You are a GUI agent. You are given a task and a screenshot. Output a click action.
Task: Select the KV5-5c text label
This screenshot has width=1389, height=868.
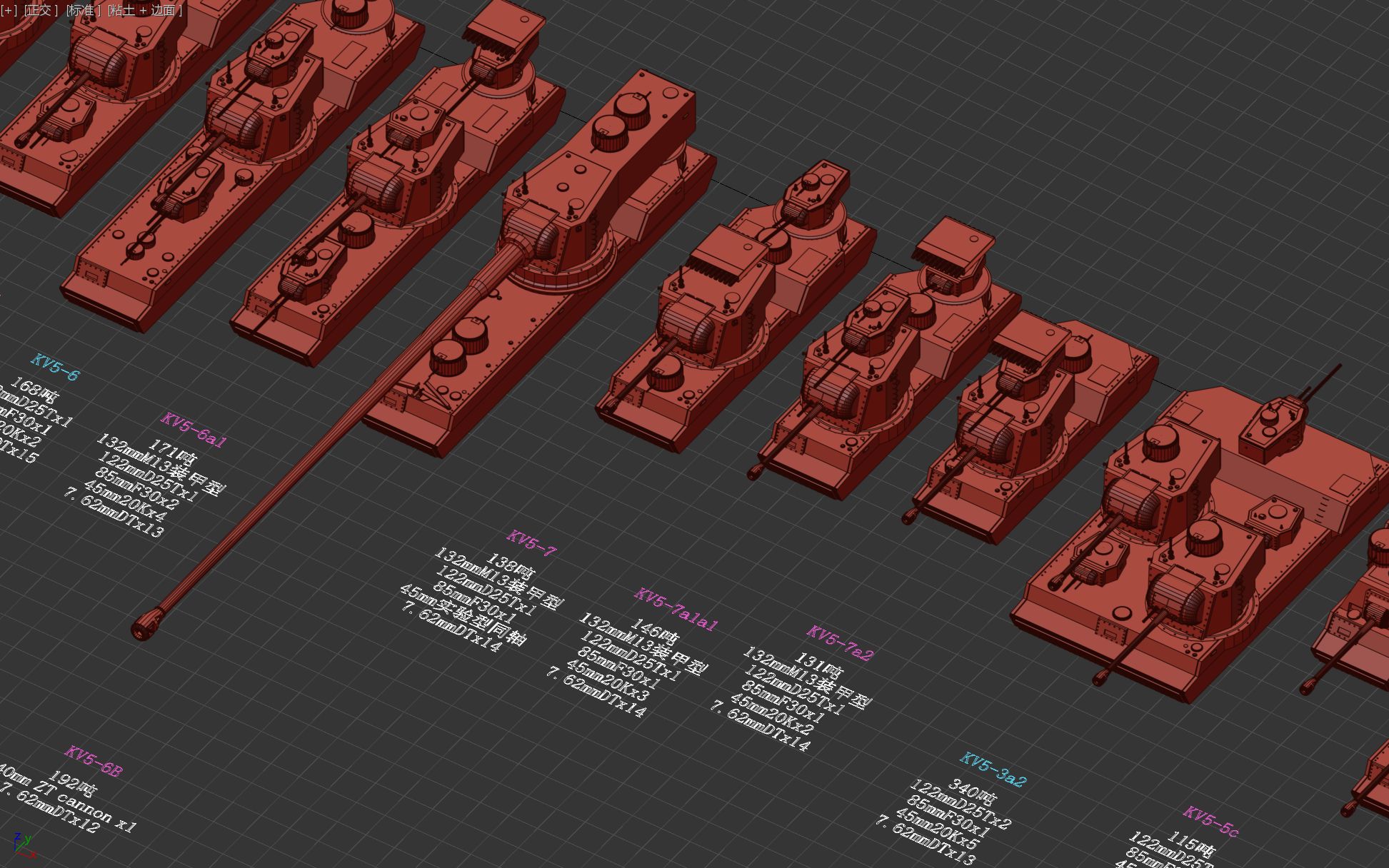1211,822
